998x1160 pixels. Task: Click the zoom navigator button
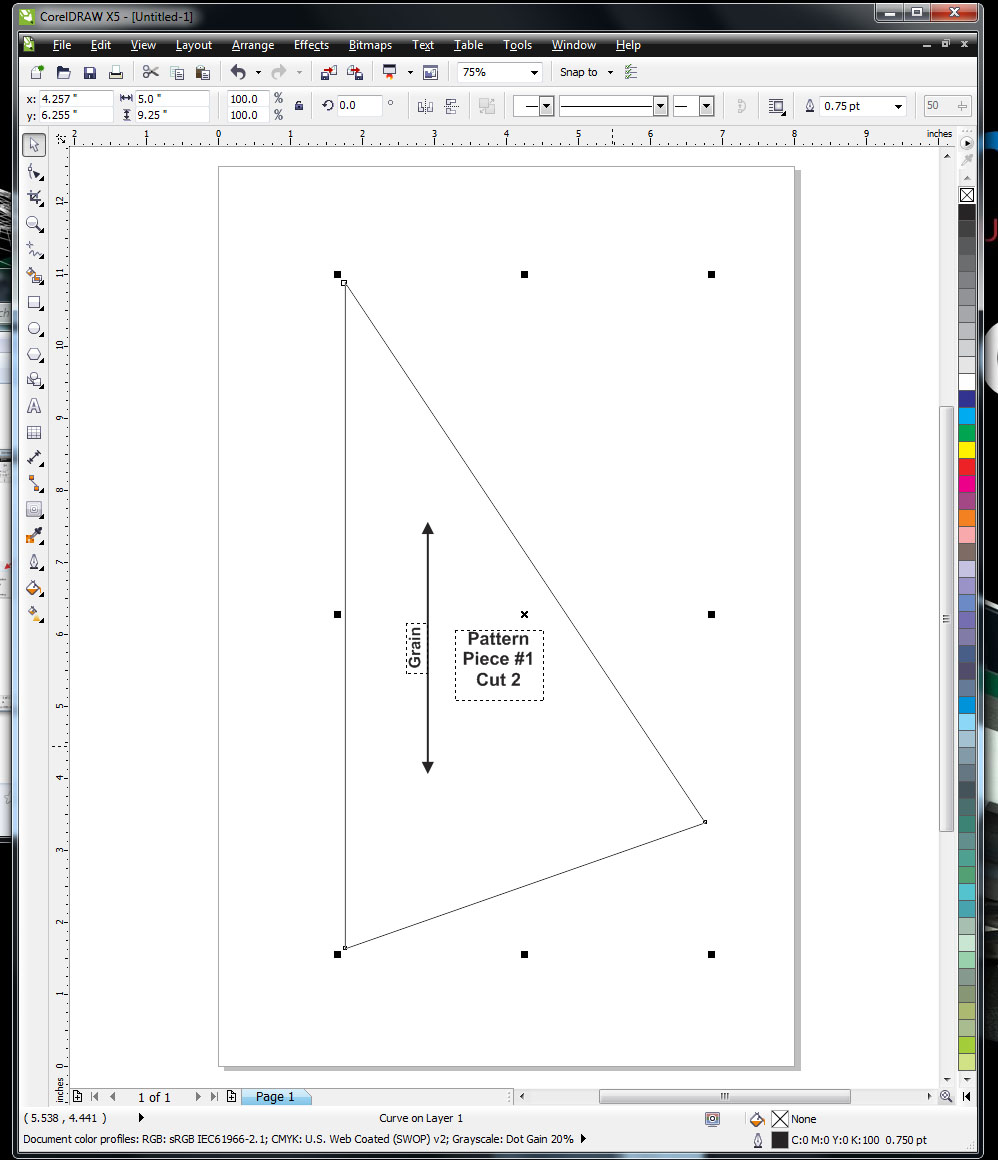point(945,1096)
